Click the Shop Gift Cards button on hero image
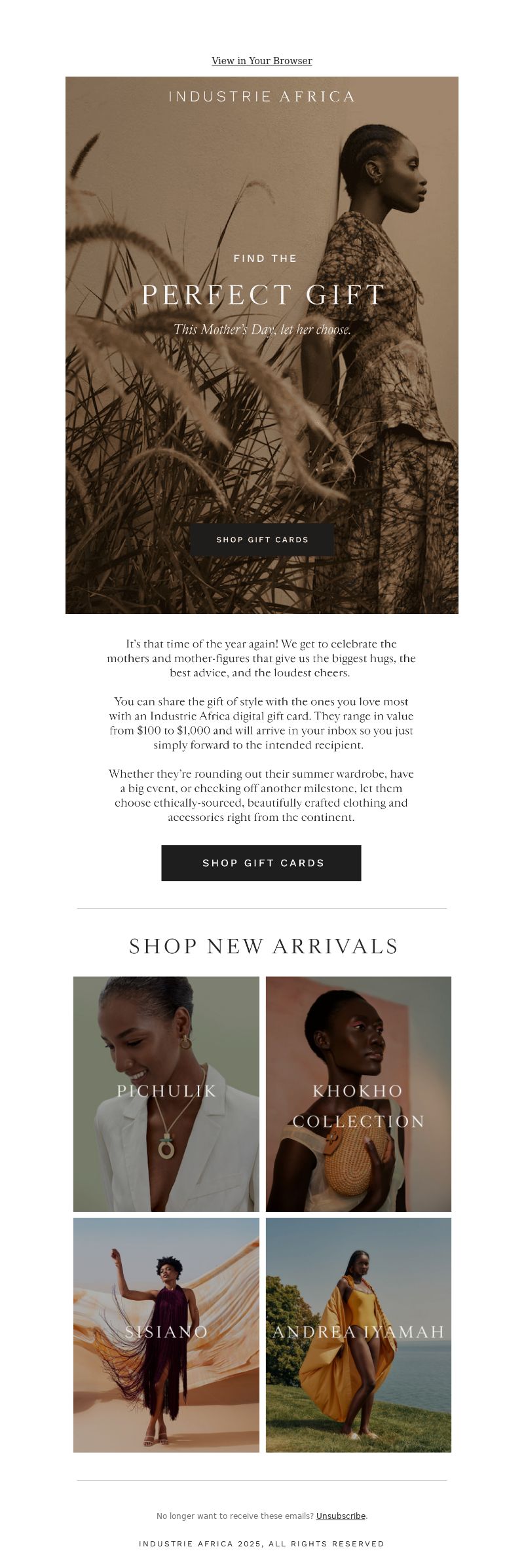 point(262,539)
